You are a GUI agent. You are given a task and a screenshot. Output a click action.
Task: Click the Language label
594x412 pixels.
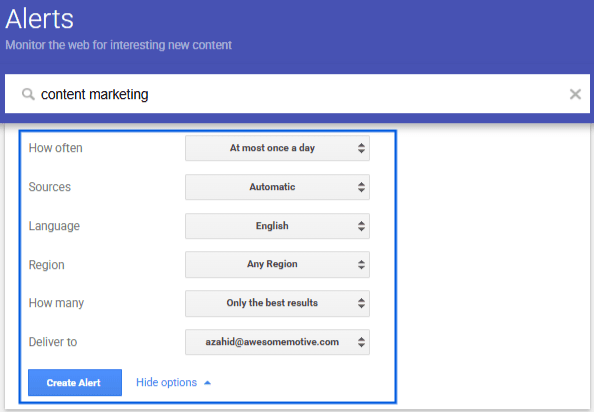coord(54,226)
